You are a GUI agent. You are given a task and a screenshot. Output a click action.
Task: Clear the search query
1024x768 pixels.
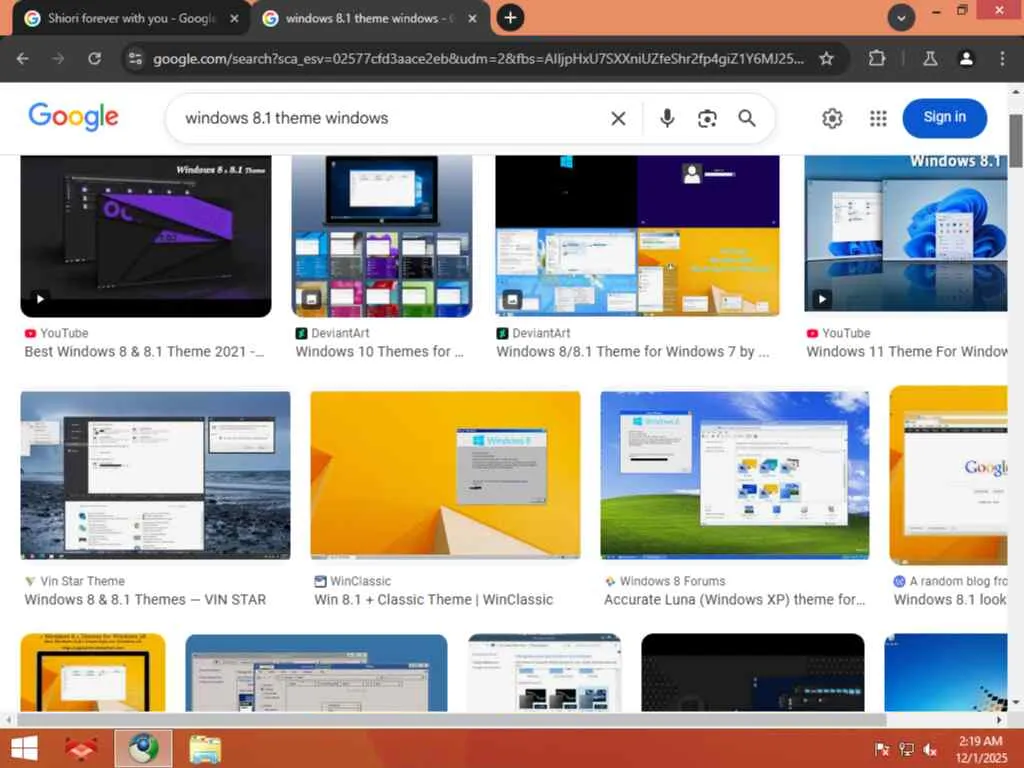(x=618, y=118)
